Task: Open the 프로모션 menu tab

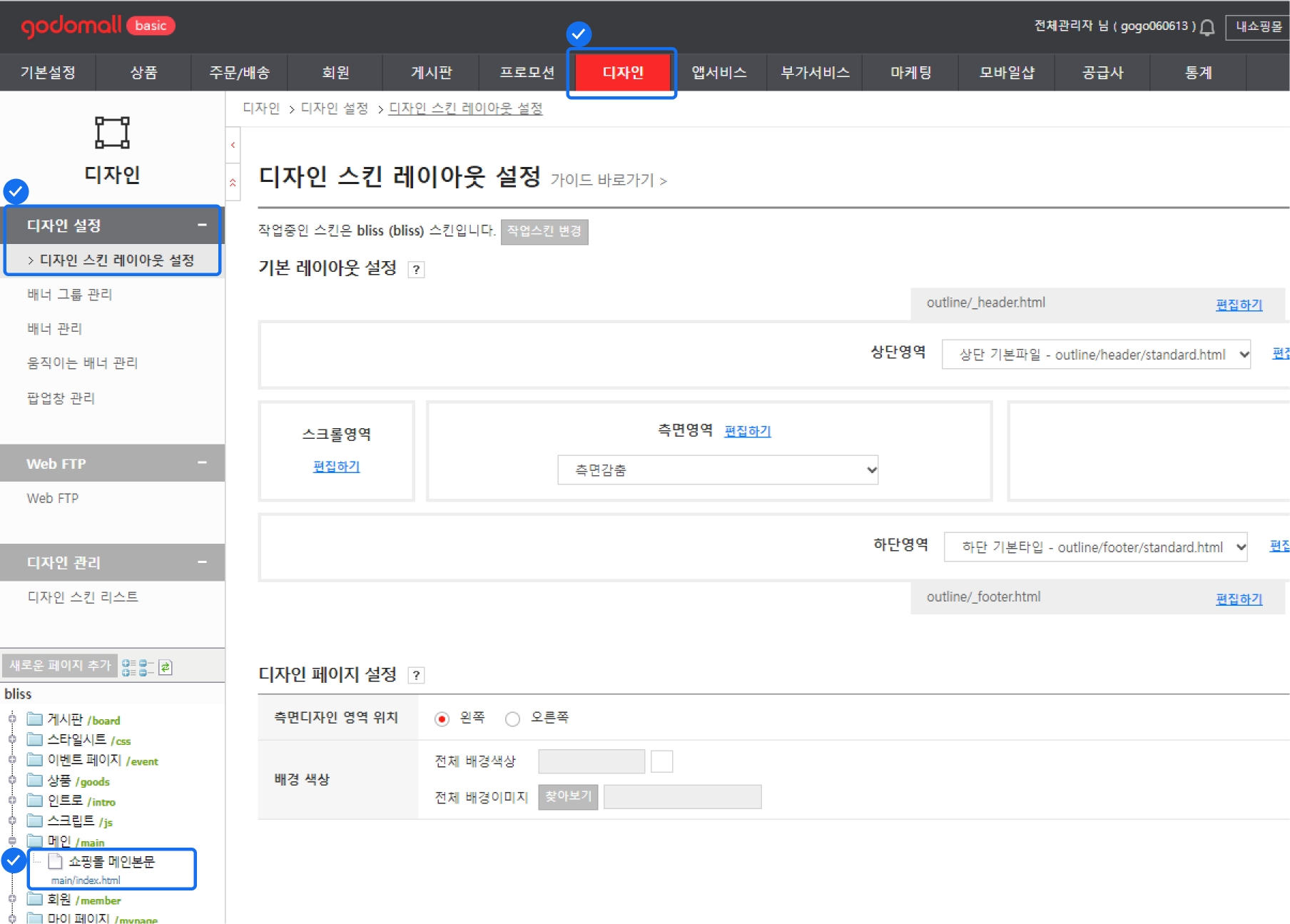Action: tap(527, 73)
